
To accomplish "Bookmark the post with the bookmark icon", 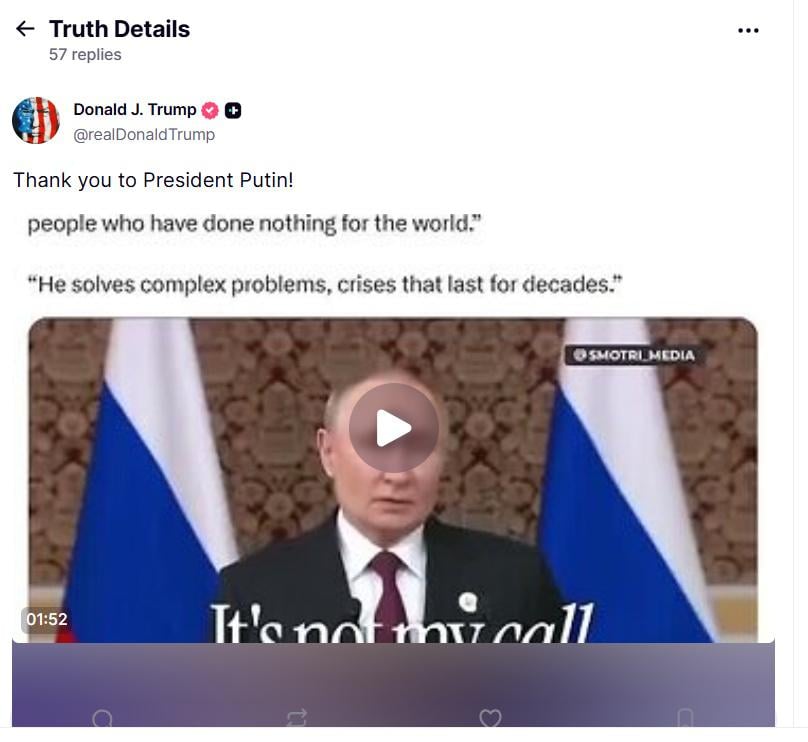I will [685, 718].
